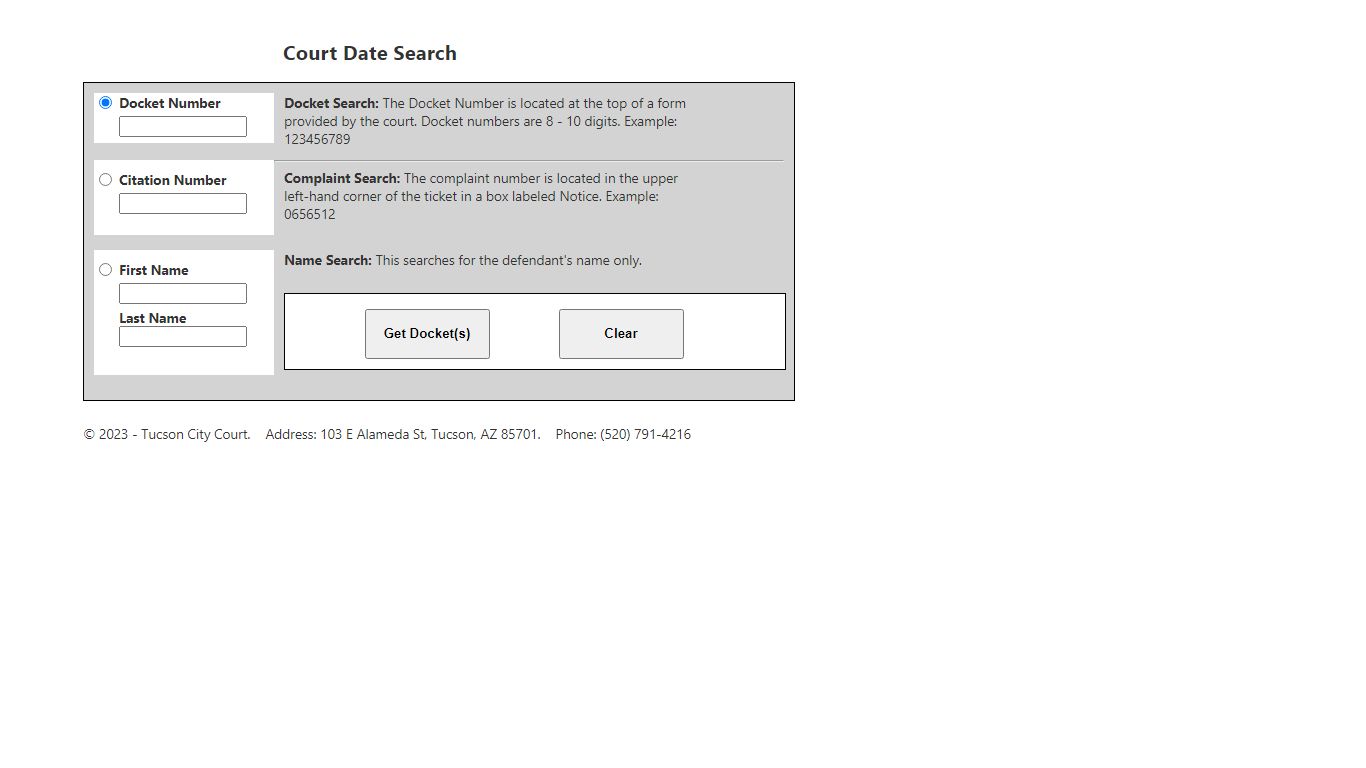This screenshot has width=1366, height=768.
Task: Click the Complaint Search description text
Action: coord(481,196)
